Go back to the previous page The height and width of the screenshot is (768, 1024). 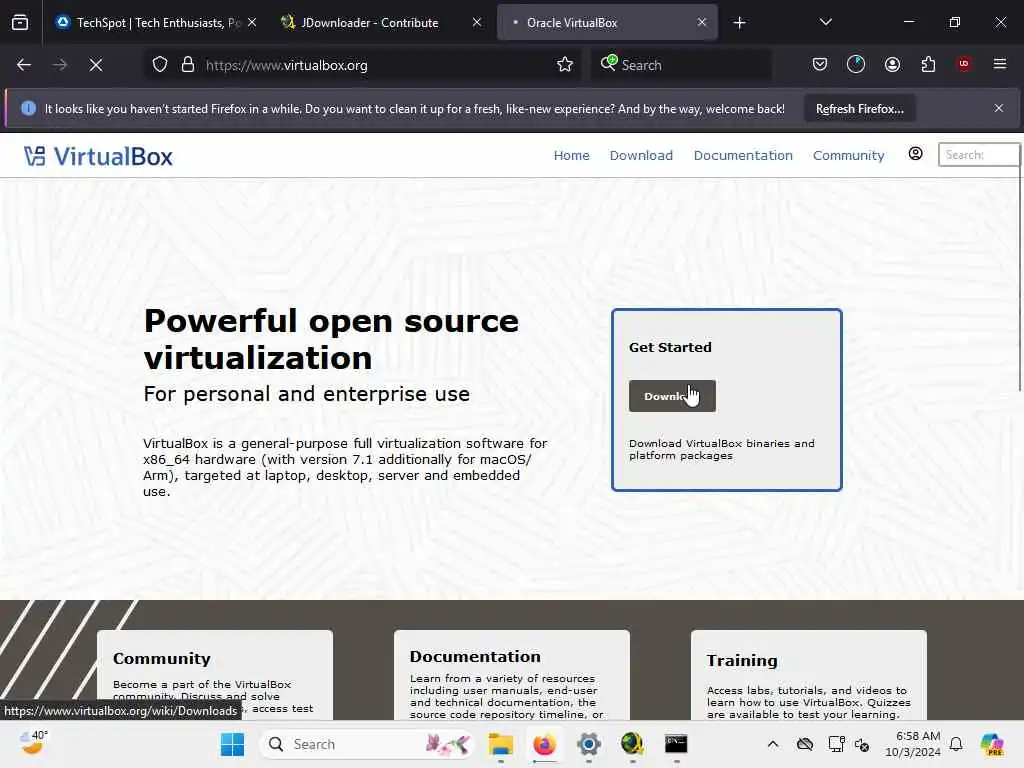click(24, 65)
